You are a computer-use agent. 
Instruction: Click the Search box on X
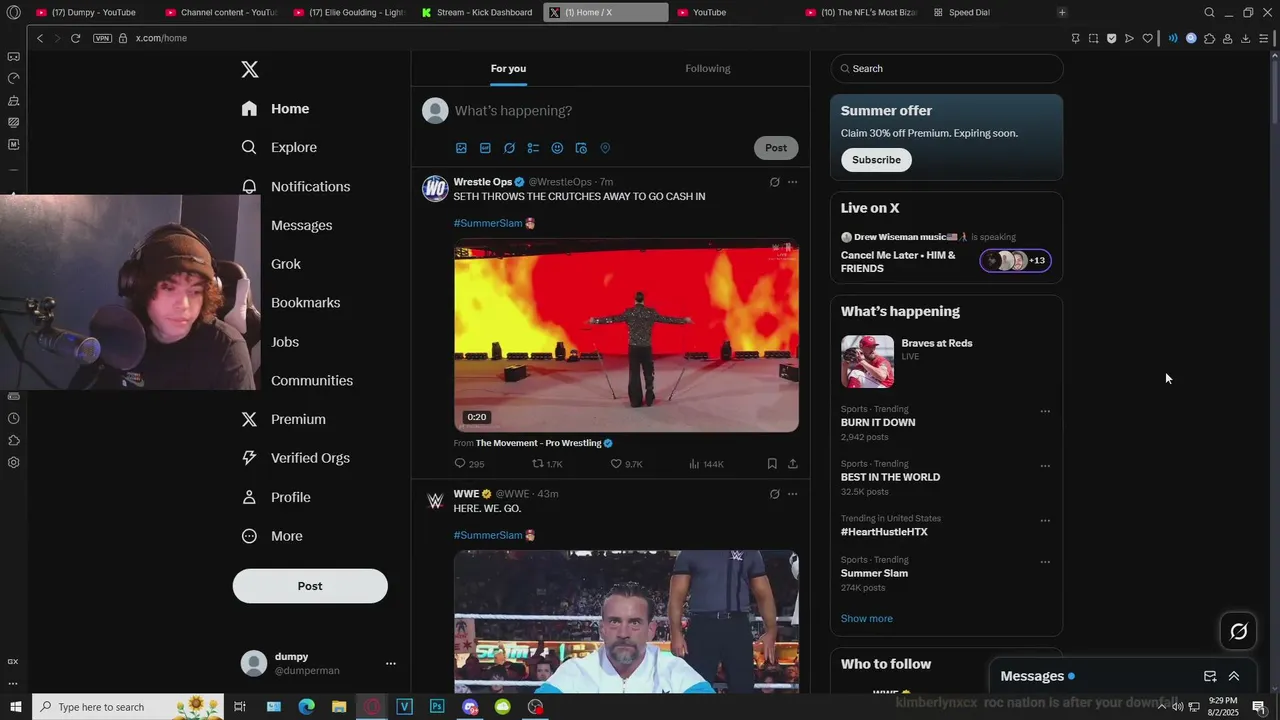946,68
